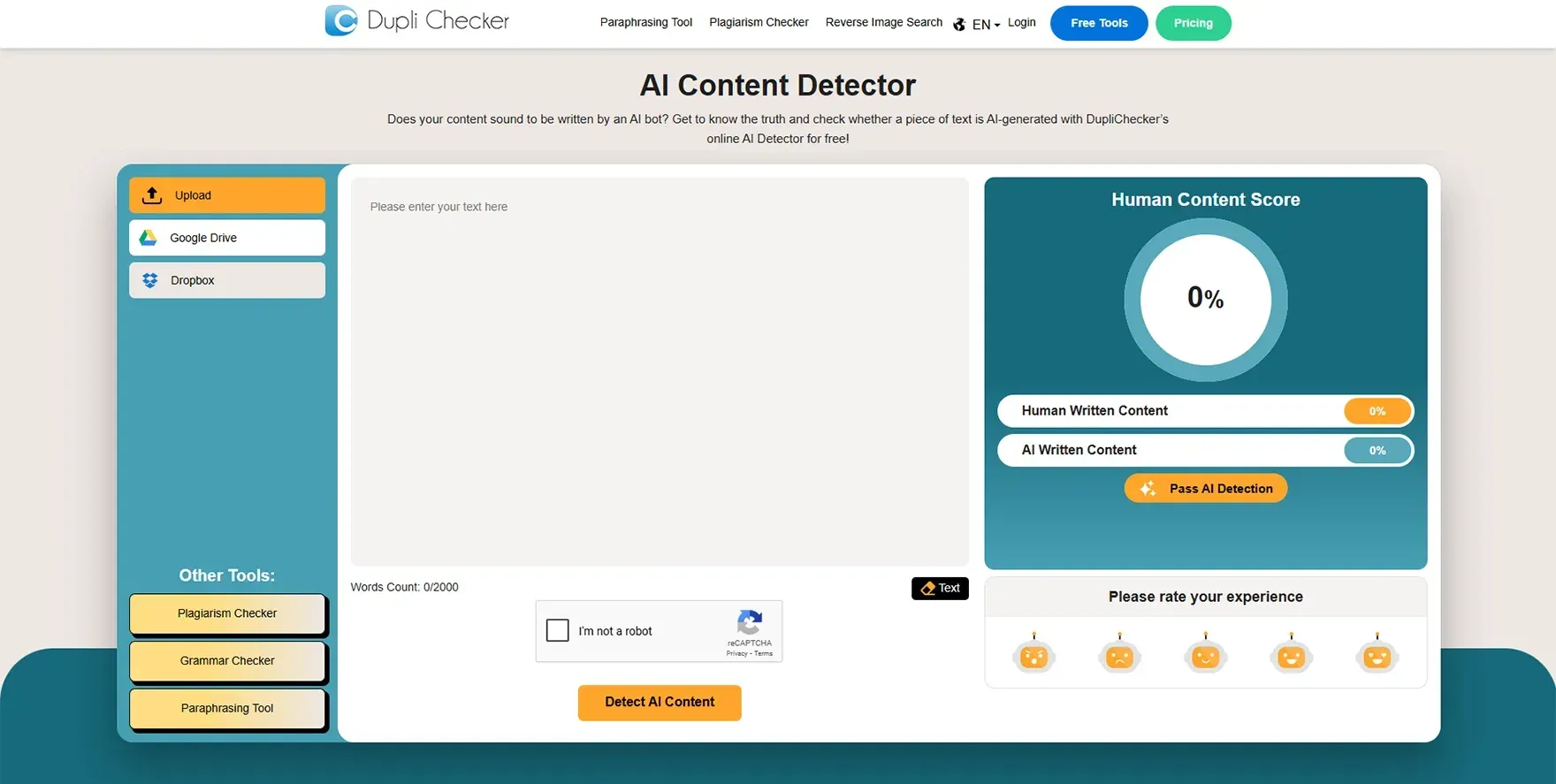Check the I'm not a robot box
Viewport: 1556px width, 784px height.
(x=558, y=630)
